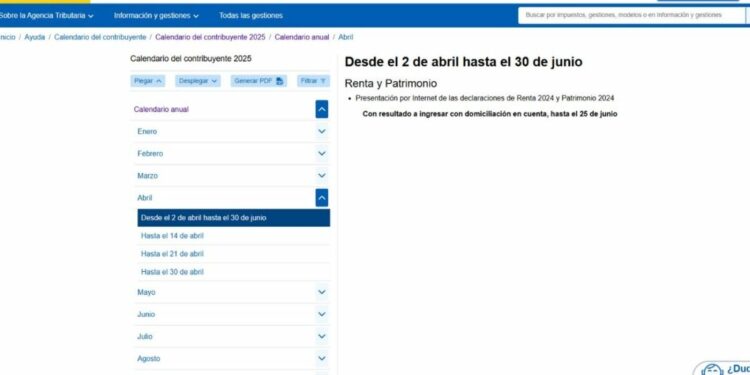Viewport: 750px width, 375px height.
Task: Go to the 'Ayuda' breadcrumb link
Action: pyautogui.click(x=34, y=37)
